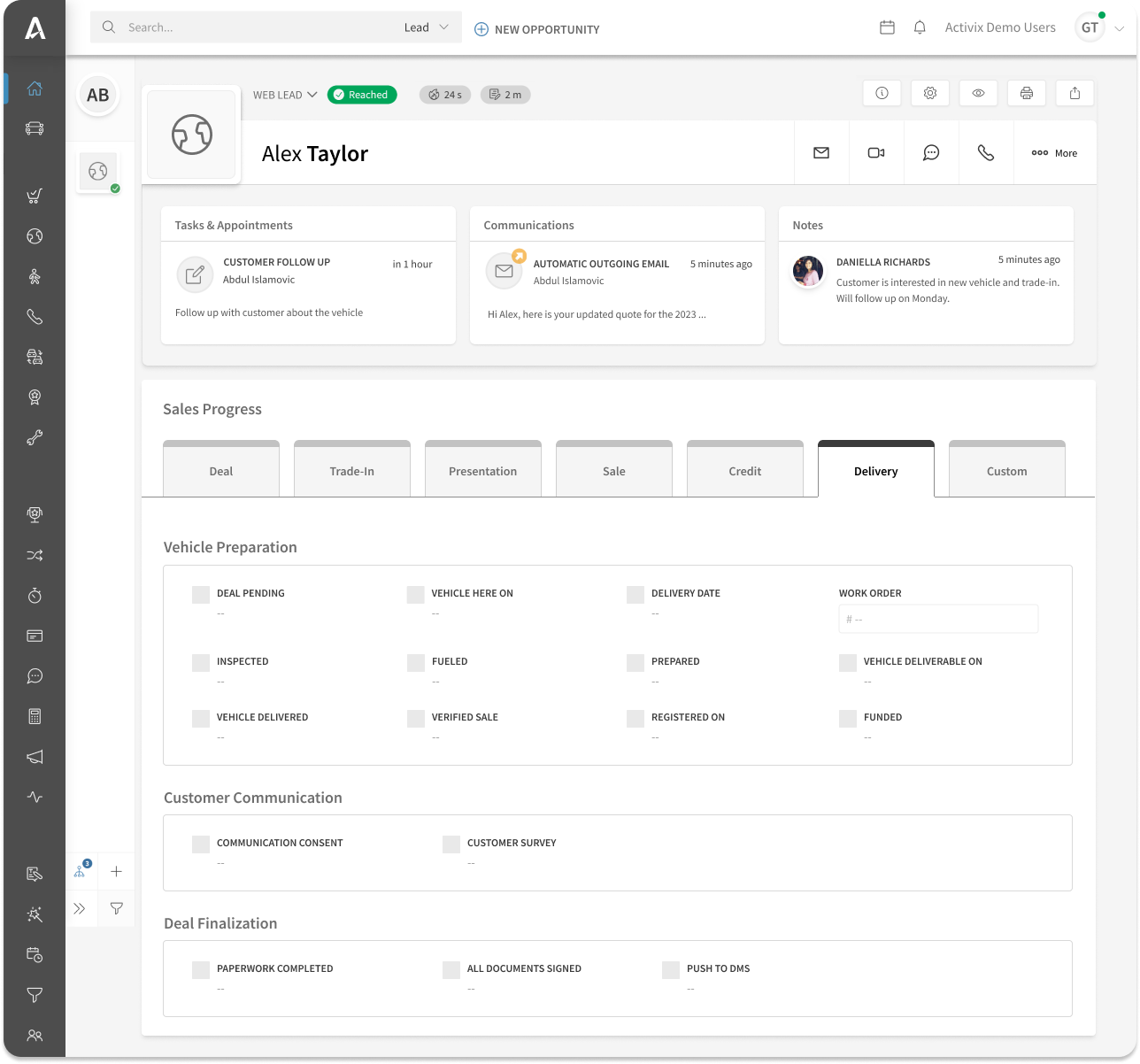Viewport: 1140px width, 1064px height.
Task: Open the gear settings icon above lead card
Action: [x=929, y=93]
